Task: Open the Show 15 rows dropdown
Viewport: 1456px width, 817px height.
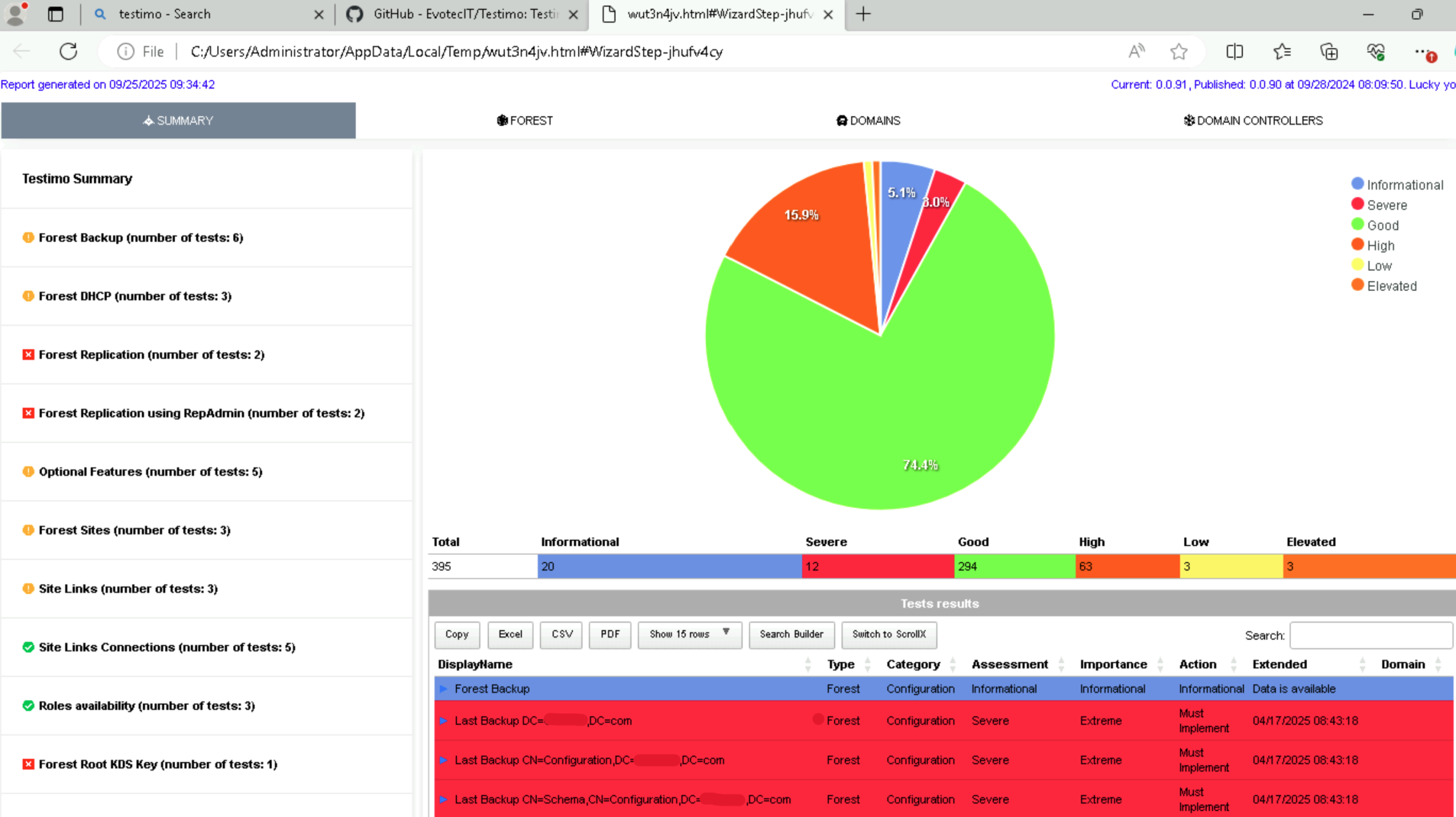Action: point(689,634)
